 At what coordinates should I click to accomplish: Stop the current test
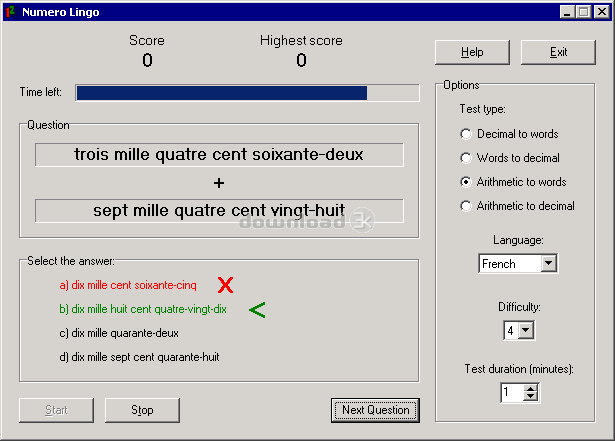(142, 410)
